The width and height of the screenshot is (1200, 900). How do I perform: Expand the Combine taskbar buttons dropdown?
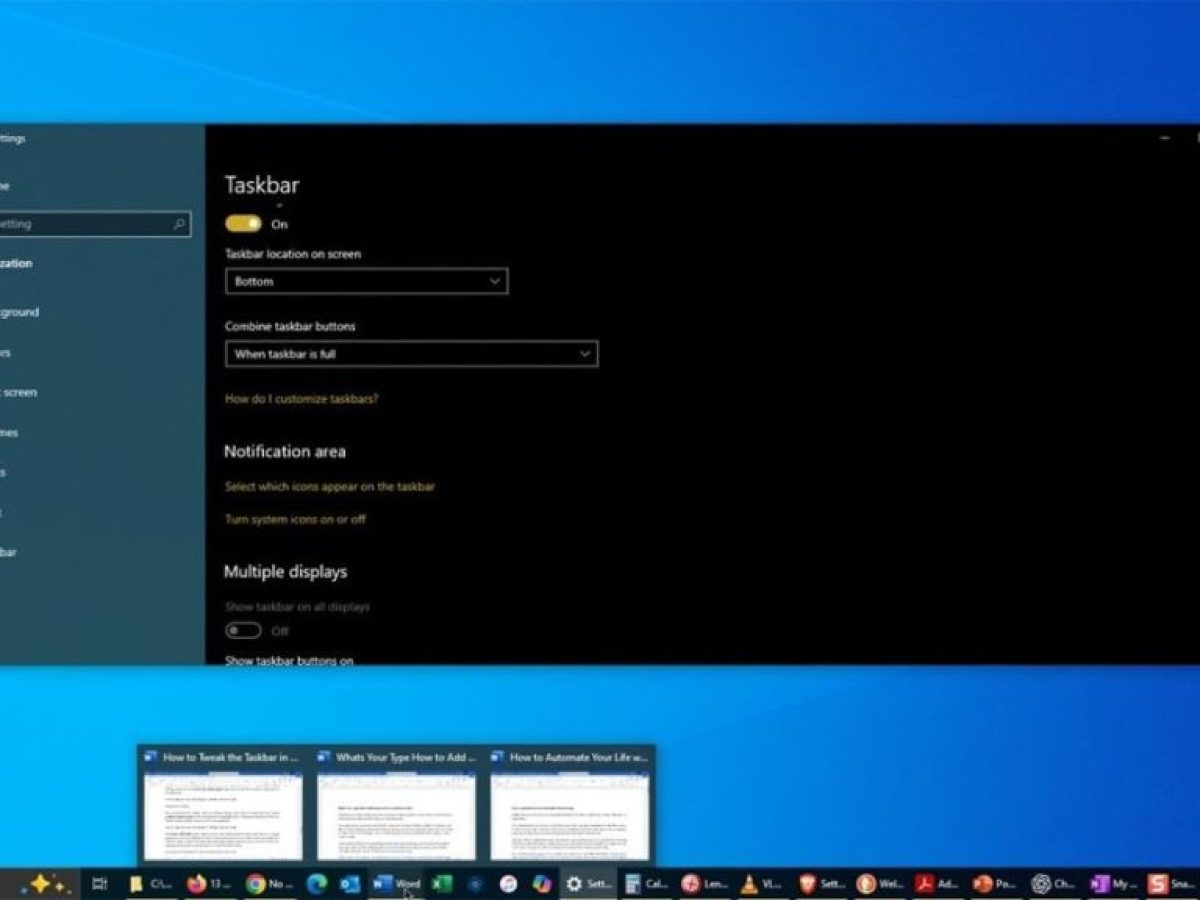tap(411, 354)
